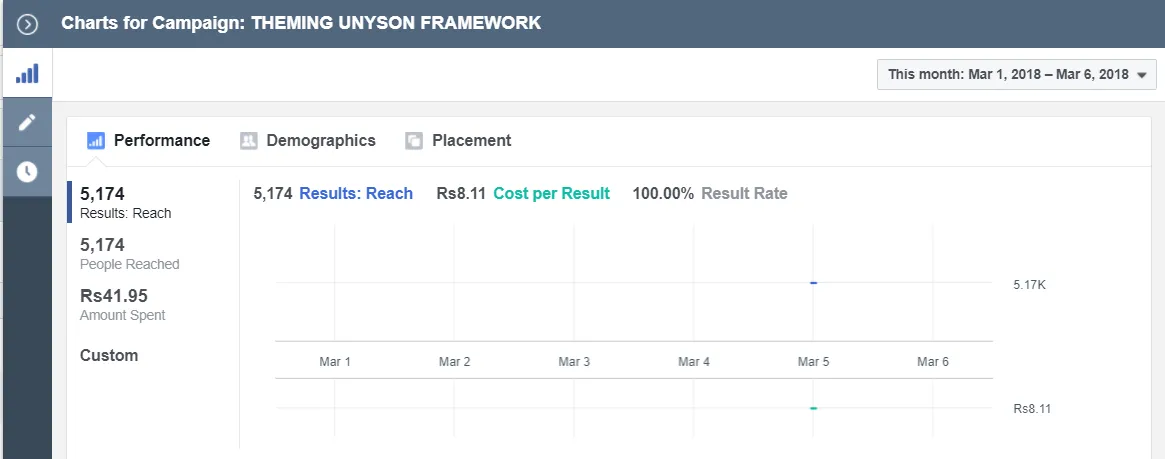The height and width of the screenshot is (459, 1165).
Task: Select the Custom metric option
Action: pyautogui.click(x=109, y=355)
